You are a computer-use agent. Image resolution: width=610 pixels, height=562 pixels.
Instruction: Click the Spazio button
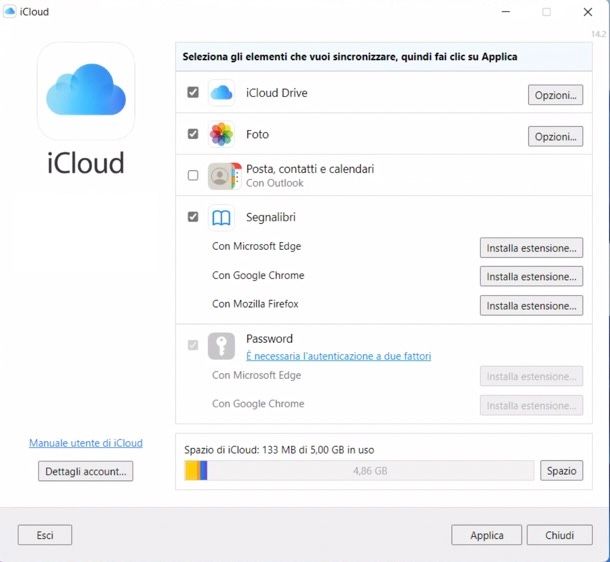pos(561,471)
